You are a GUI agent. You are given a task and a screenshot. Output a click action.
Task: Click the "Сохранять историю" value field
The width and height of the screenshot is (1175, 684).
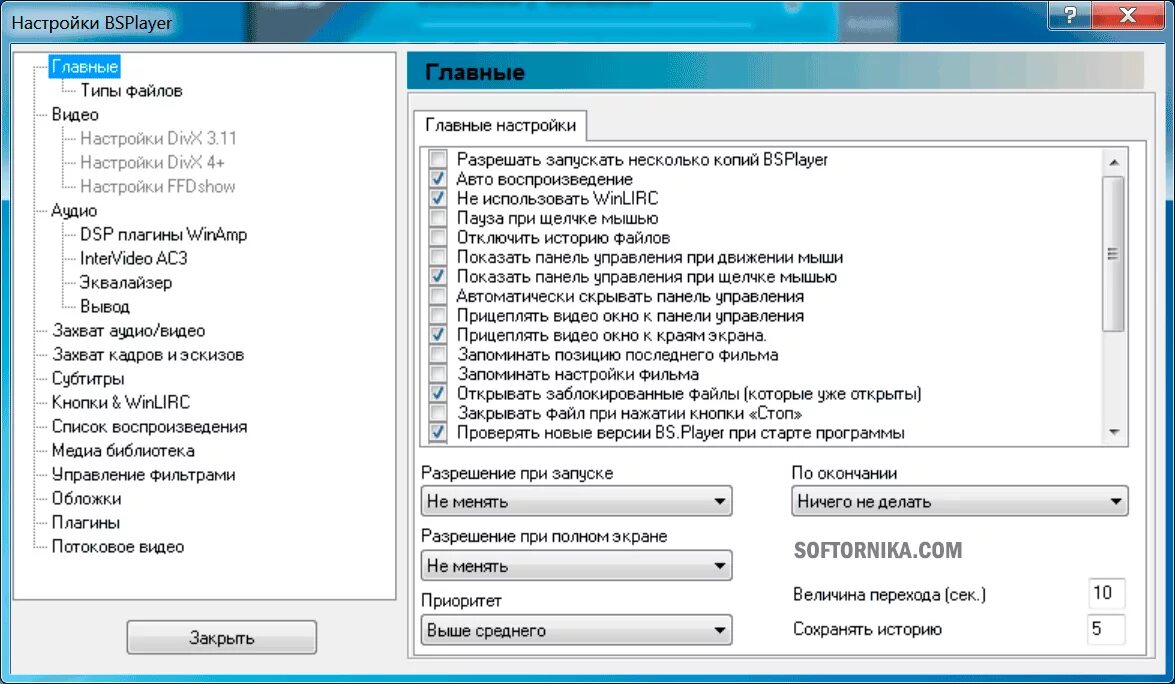point(1106,630)
